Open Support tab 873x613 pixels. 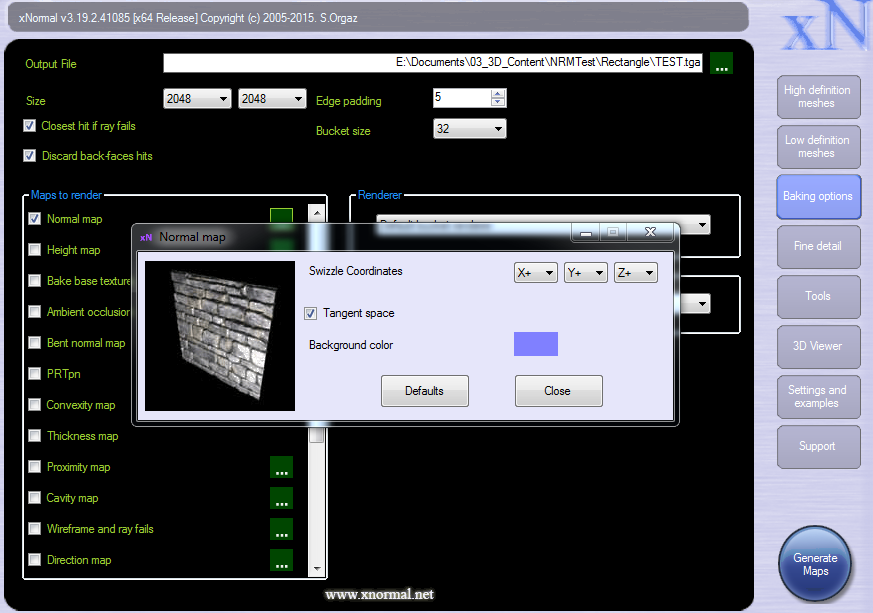point(818,447)
